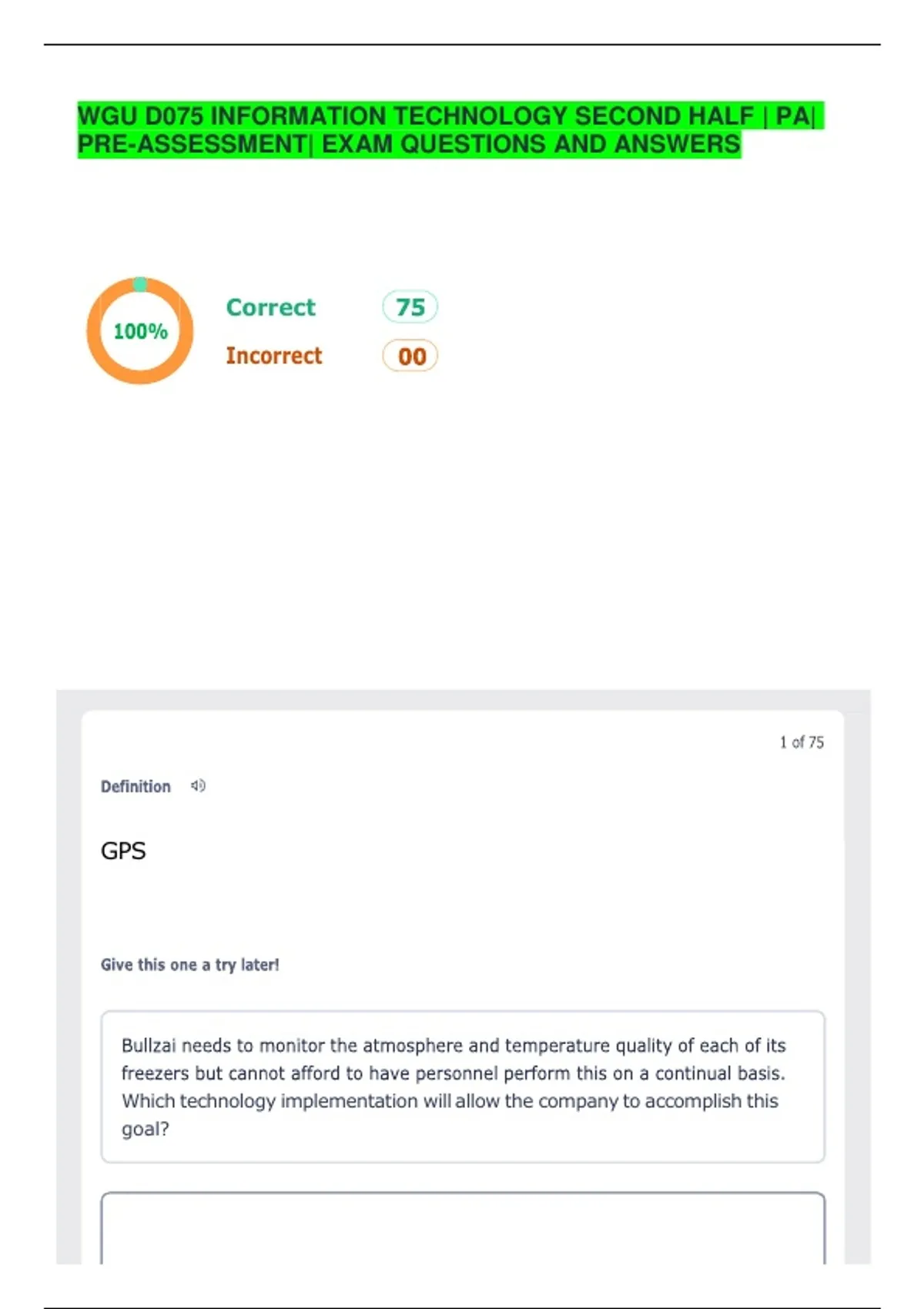Image resolution: width=924 pixels, height=1309 pixels.
Task: Choose the Bullzai freezer monitoring answer card
Action: pos(463,1086)
